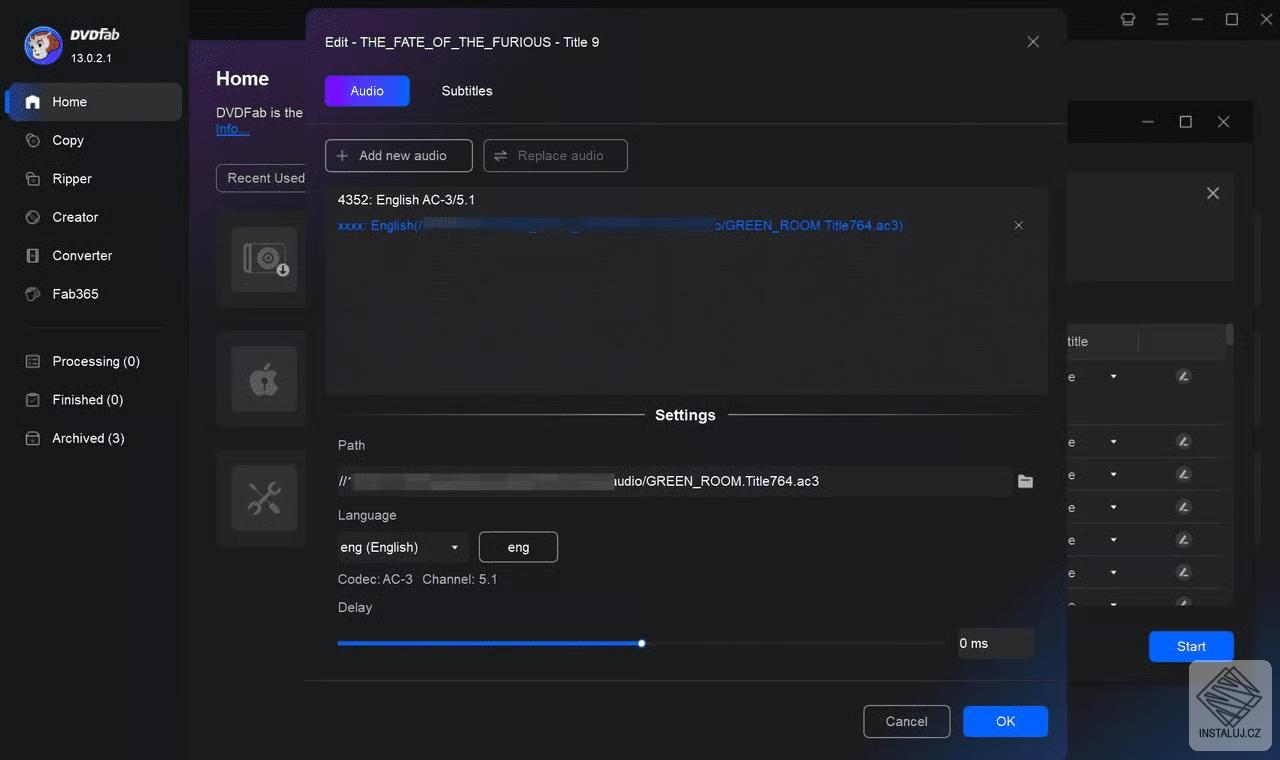Click the Delay slider handle

coord(641,644)
